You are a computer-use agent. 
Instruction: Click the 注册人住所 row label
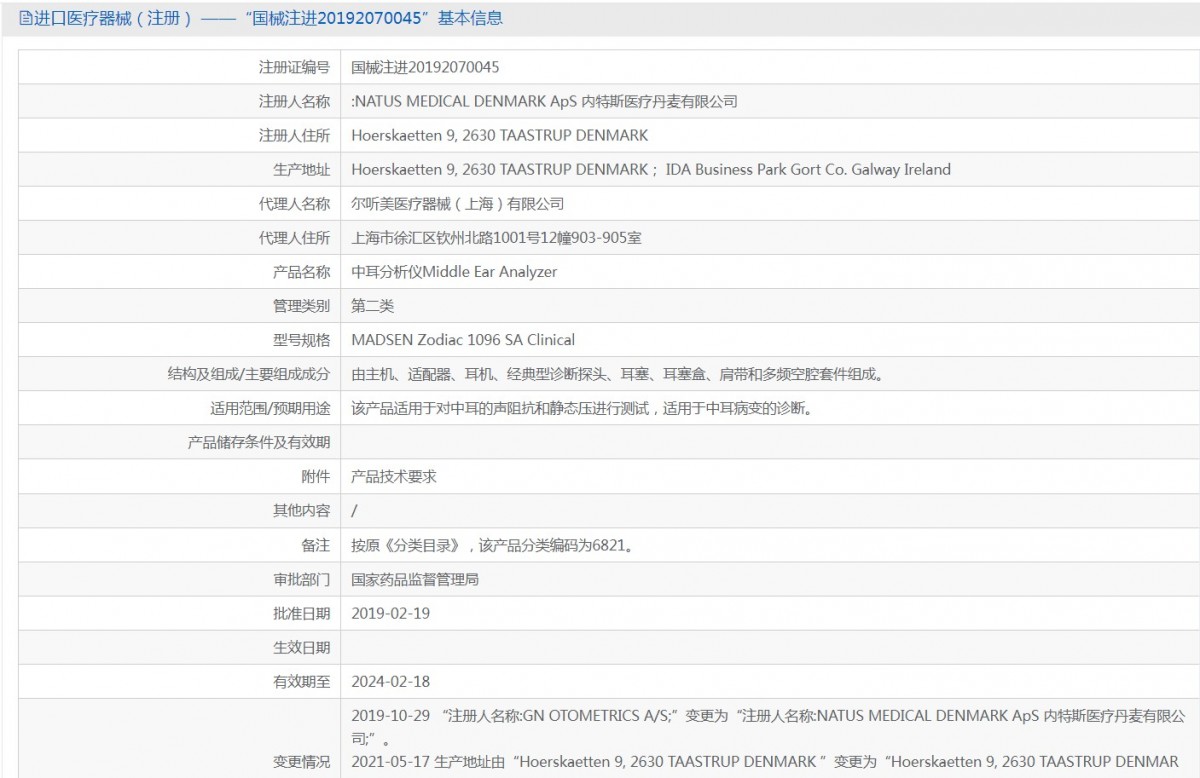(294, 135)
